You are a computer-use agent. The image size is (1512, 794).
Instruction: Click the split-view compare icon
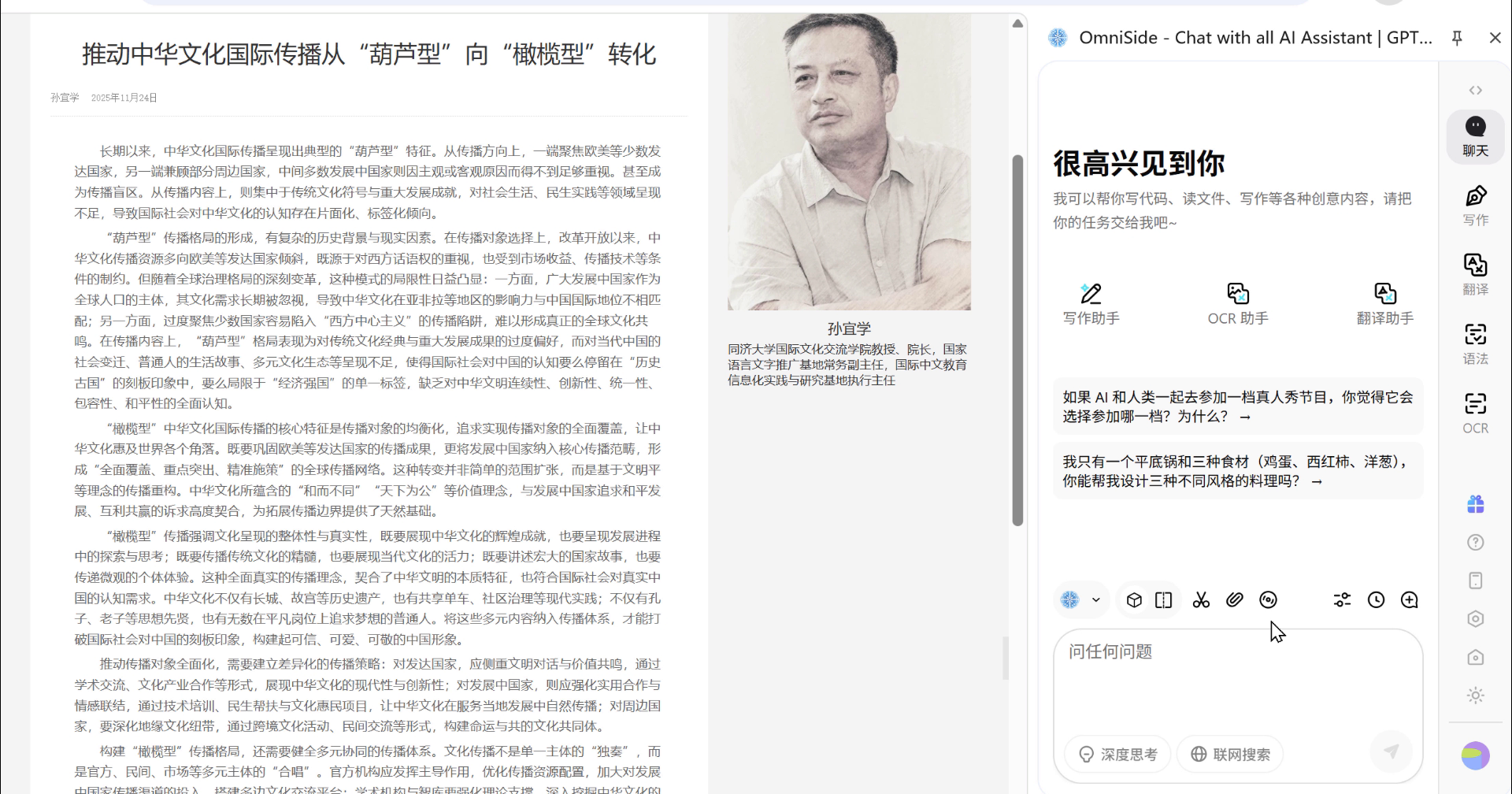coord(1163,600)
